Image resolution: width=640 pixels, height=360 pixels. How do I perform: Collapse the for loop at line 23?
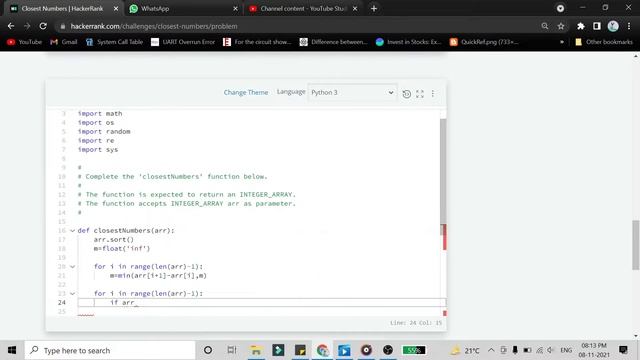[x=73, y=293]
